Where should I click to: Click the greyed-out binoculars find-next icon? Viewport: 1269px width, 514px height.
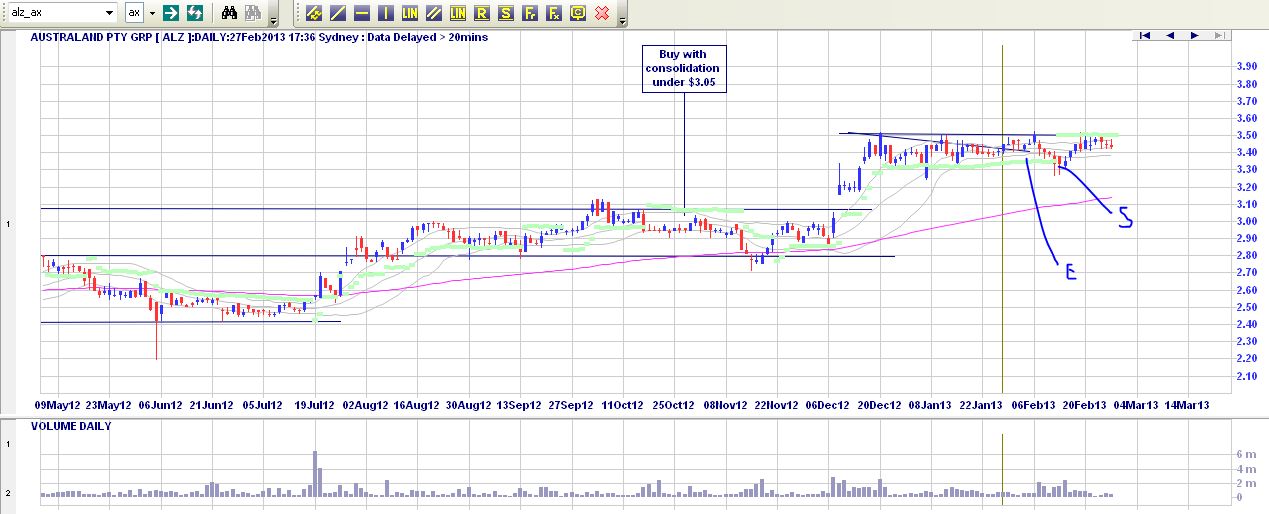coord(252,13)
